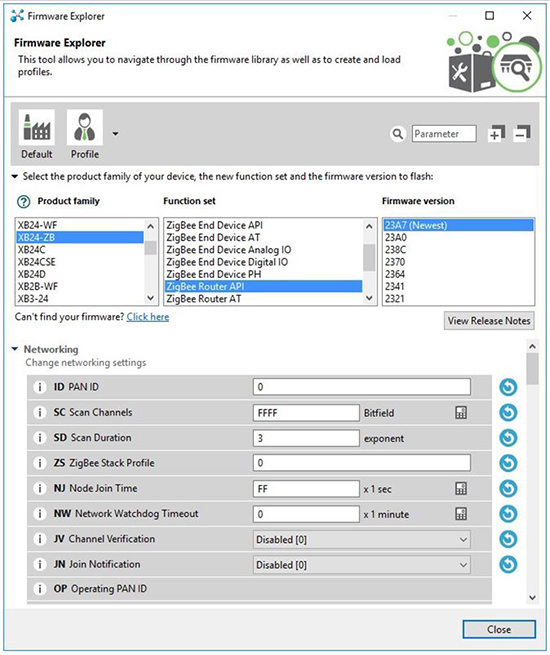Open calculator for Network Watchdog Timeout
The width and height of the screenshot is (550, 655).
click(x=461, y=514)
